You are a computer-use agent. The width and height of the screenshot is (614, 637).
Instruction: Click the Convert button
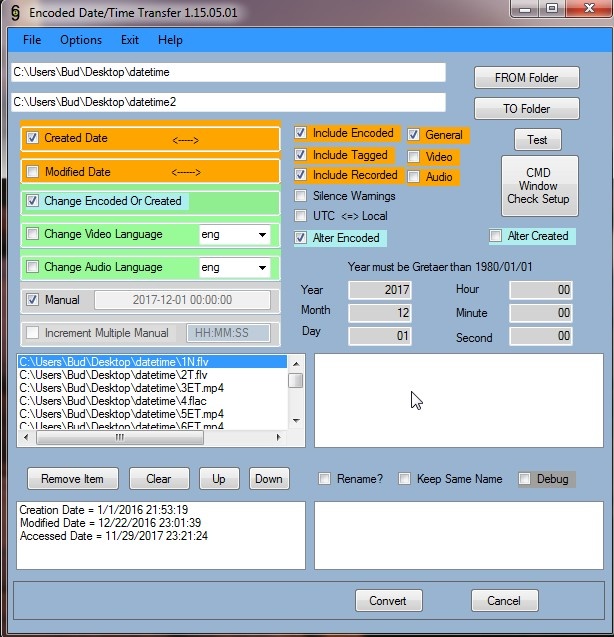tap(388, 600)
